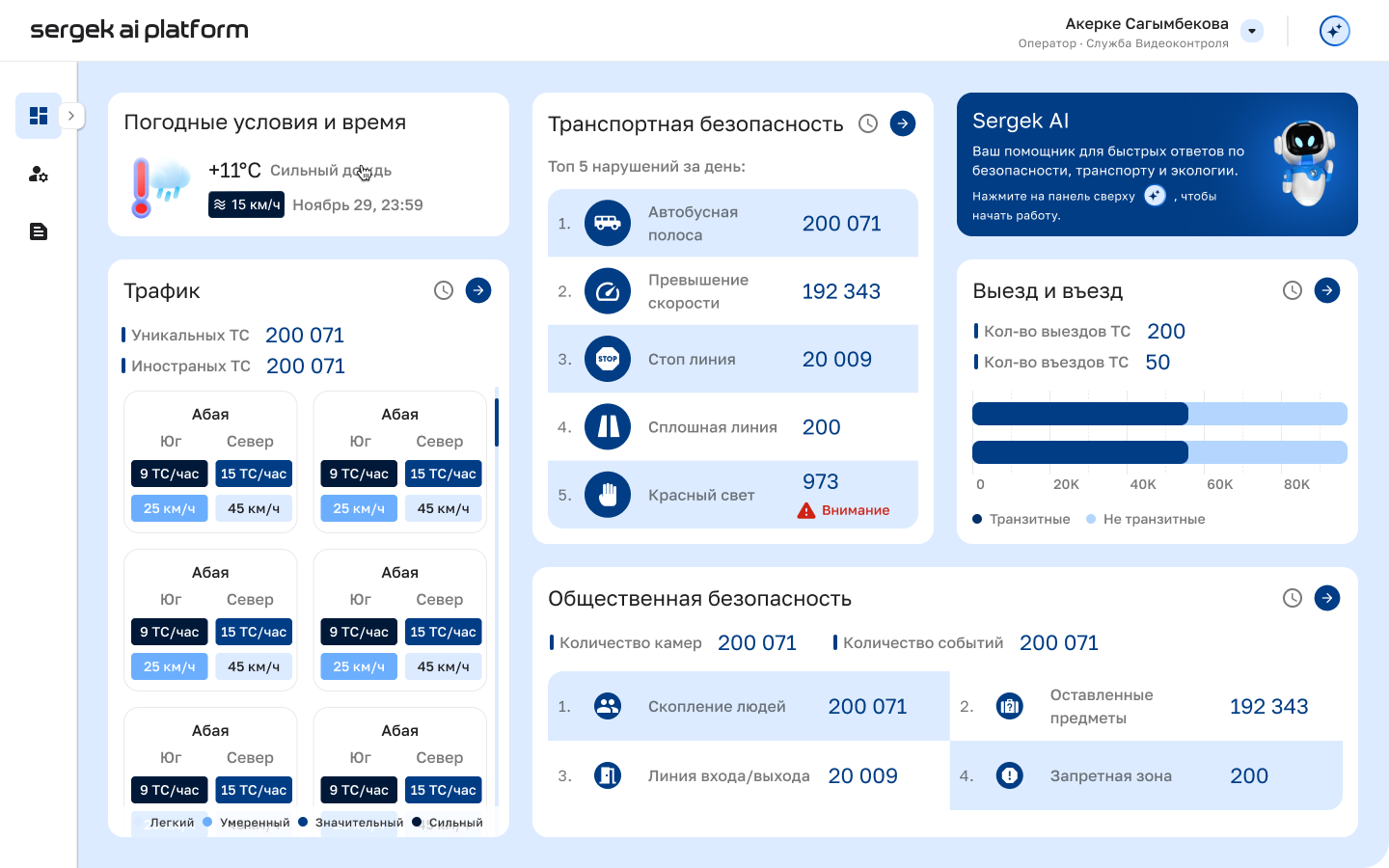Click clock icon in Транспортная безопасность card

868,123
